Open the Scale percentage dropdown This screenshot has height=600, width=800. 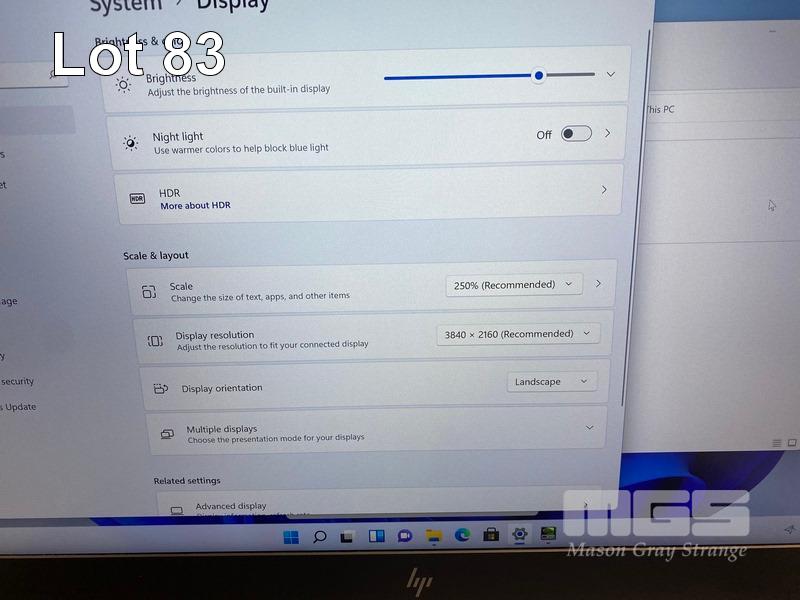(513, 285)
